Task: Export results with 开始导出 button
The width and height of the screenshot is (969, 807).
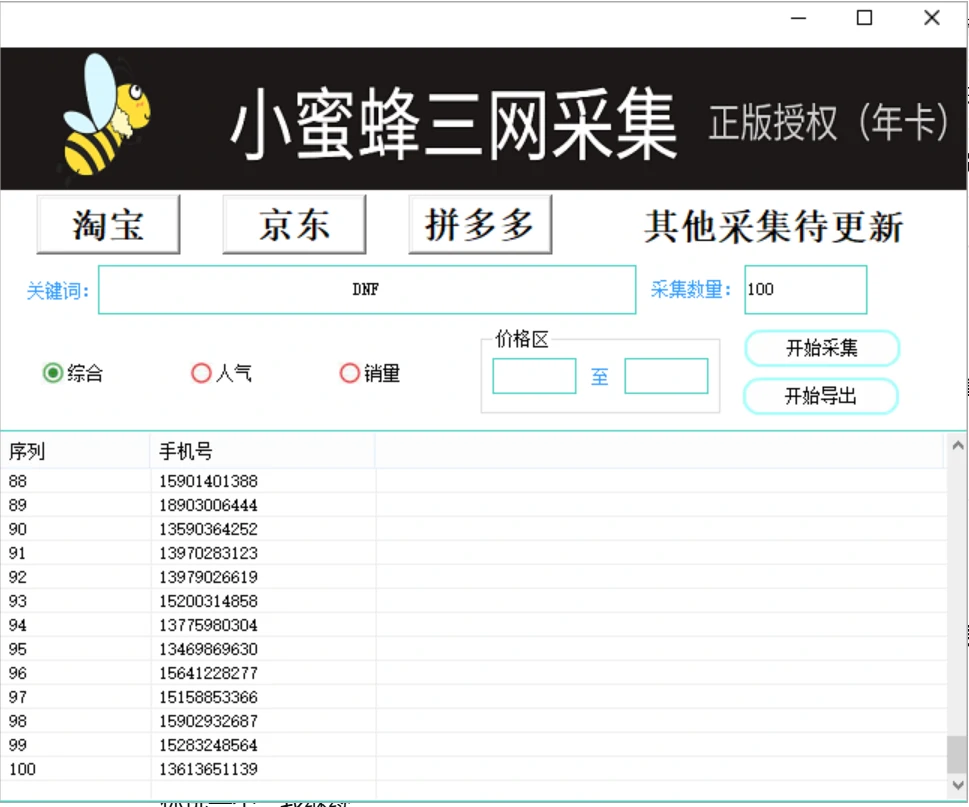Action: tap(821, 395)
